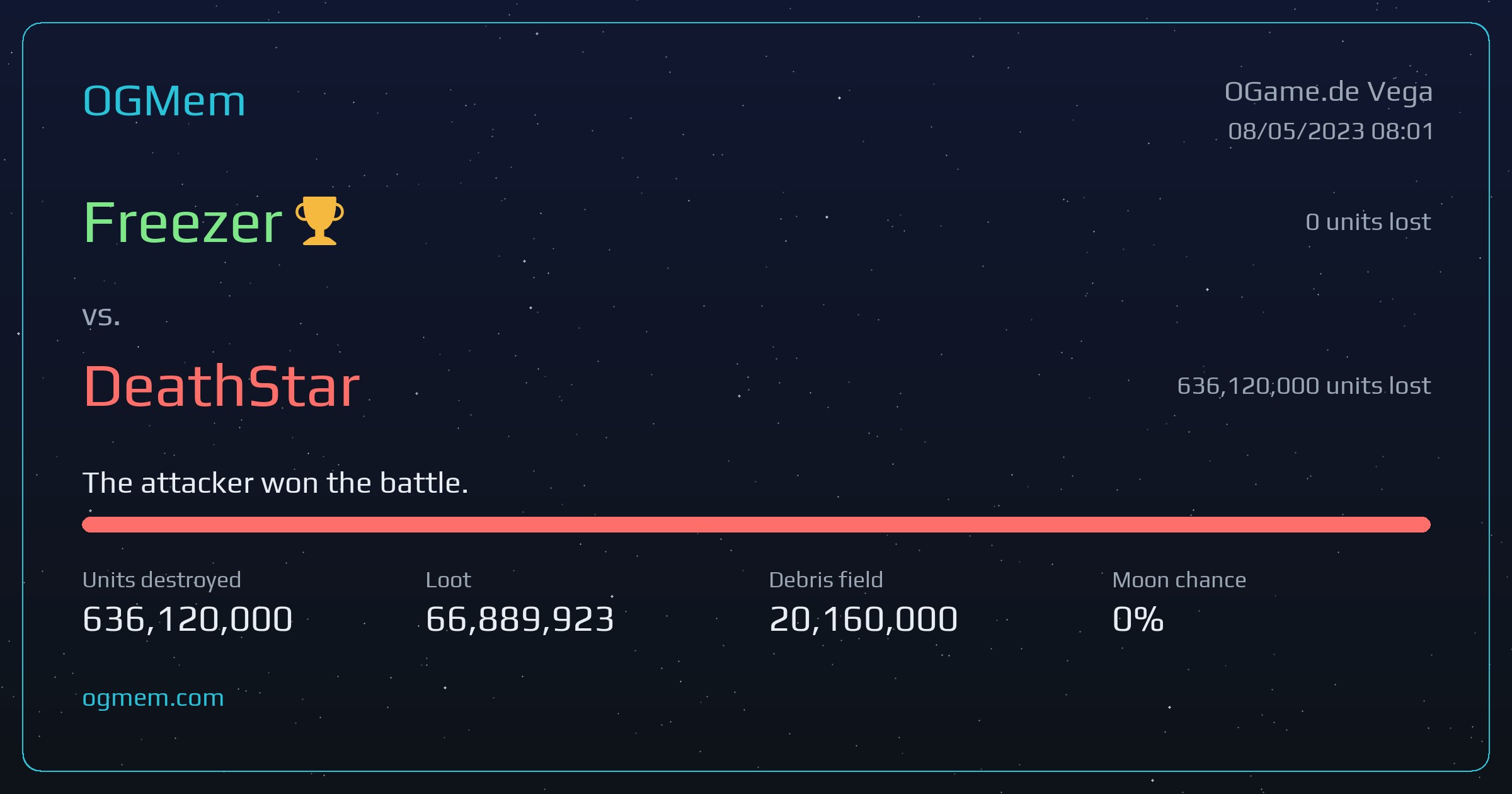Click the Debris field label
1512x794 pixels.
tap(826, 580)
